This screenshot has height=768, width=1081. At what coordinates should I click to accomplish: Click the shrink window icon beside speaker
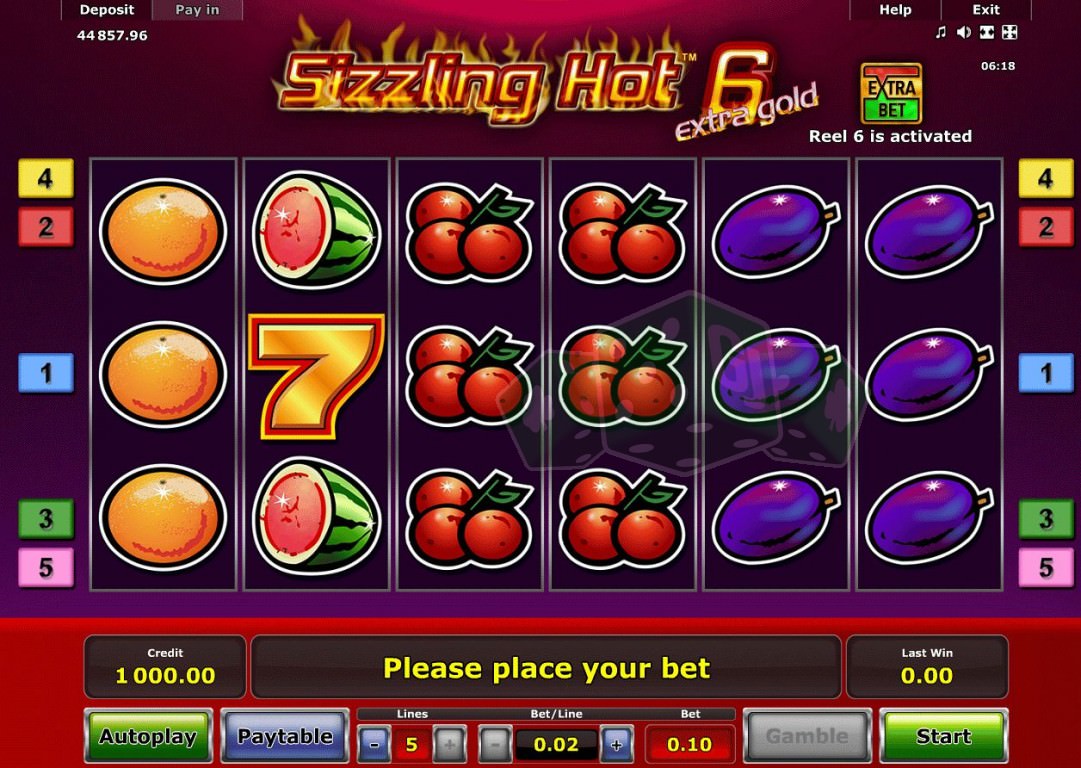pyautogui.click(x=987, y=32)
